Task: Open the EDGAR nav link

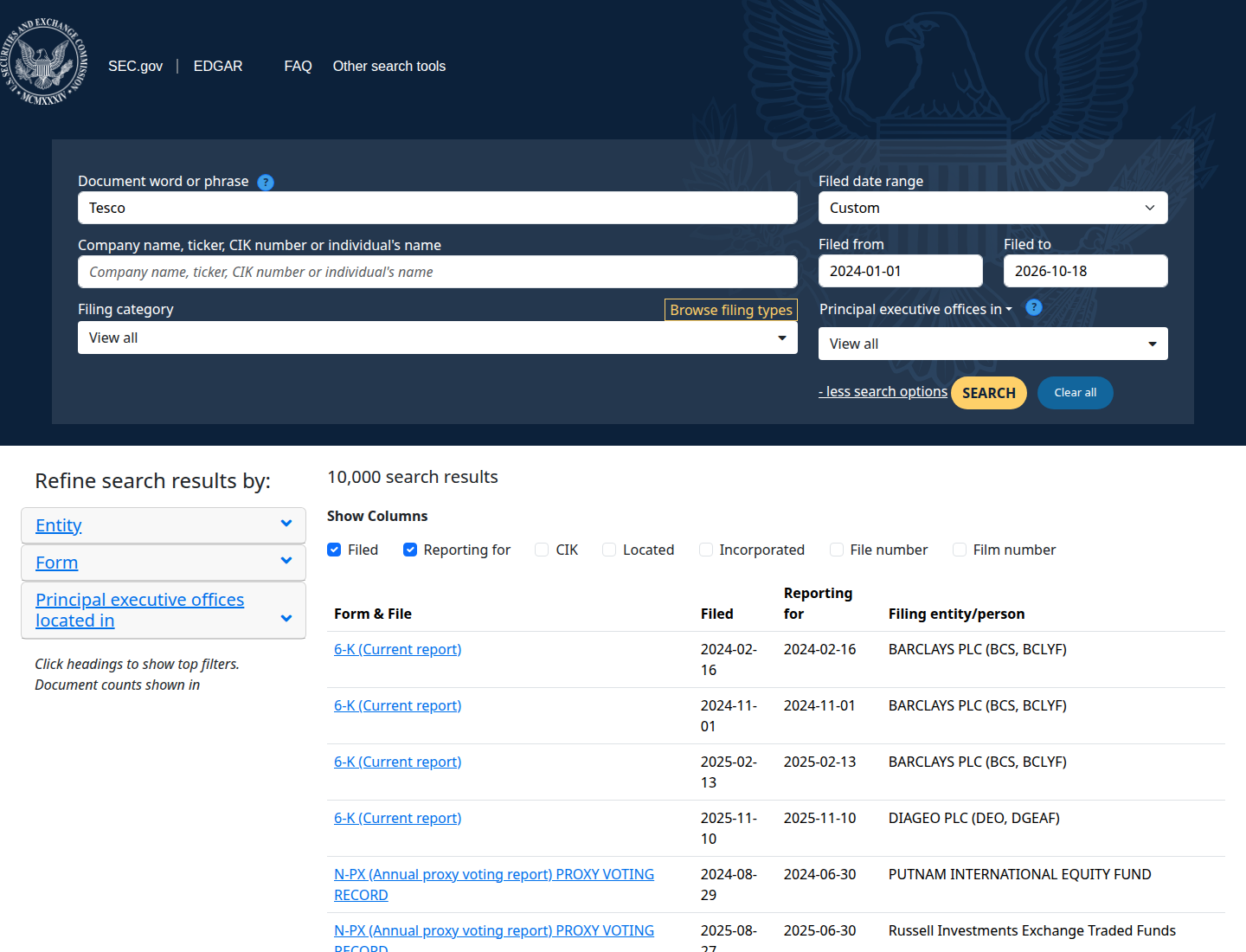Action: click(218, 66)
